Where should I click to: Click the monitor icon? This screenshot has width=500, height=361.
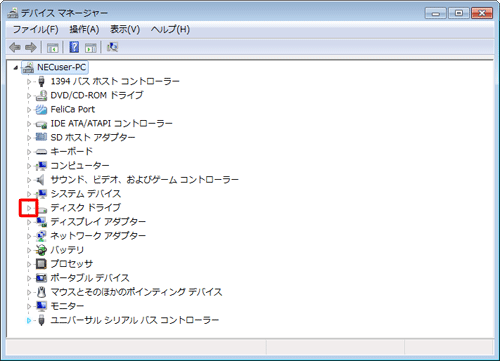(41, 306)
